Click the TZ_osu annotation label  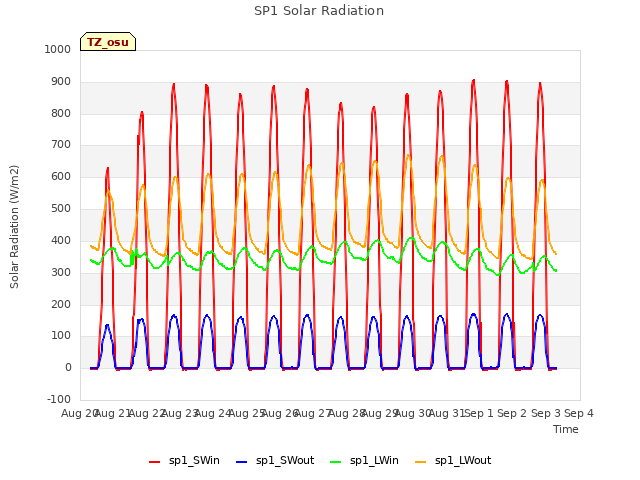point(108,42)
